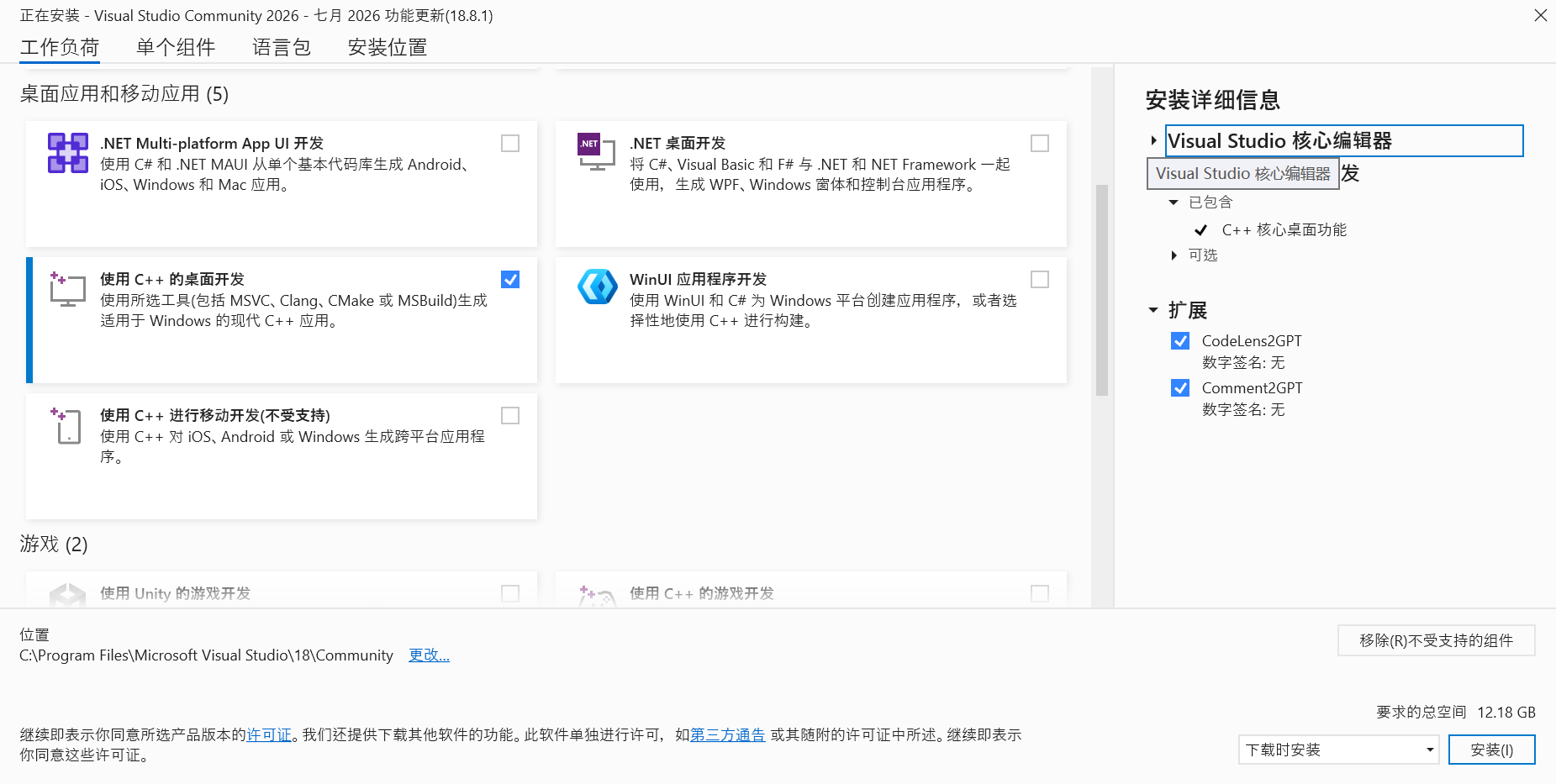Open the 许可证 link
The height and width of the screenshot is (784, 1556).
[269, 735]
